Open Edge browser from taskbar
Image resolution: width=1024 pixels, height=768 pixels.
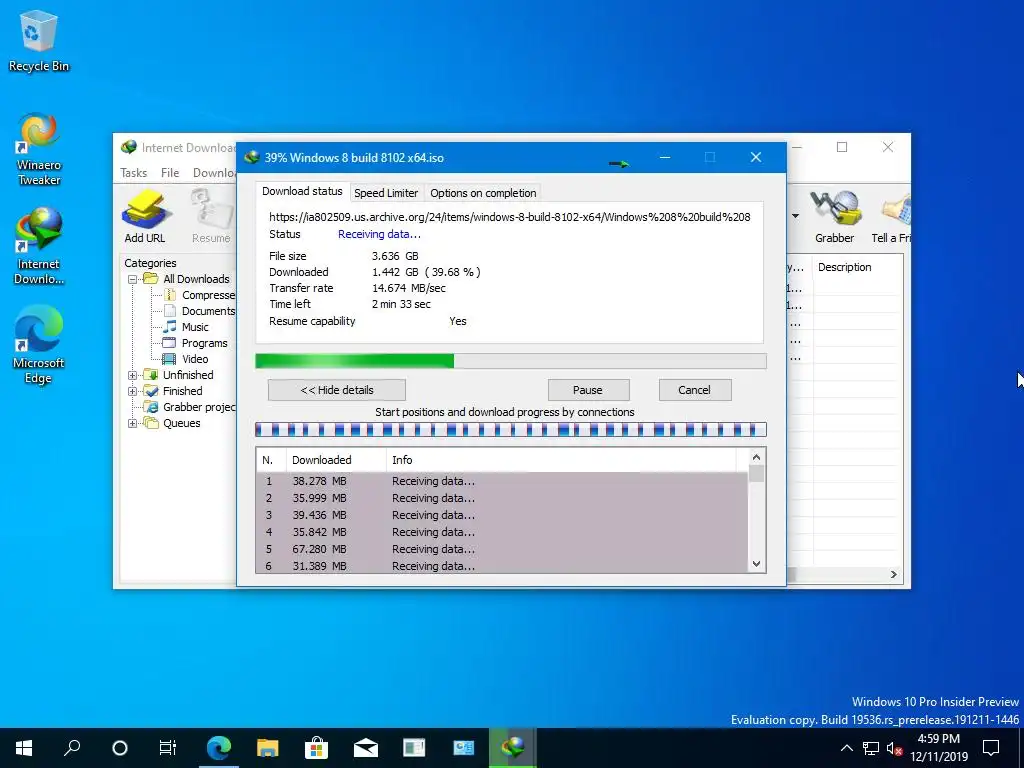pos(218,747)
